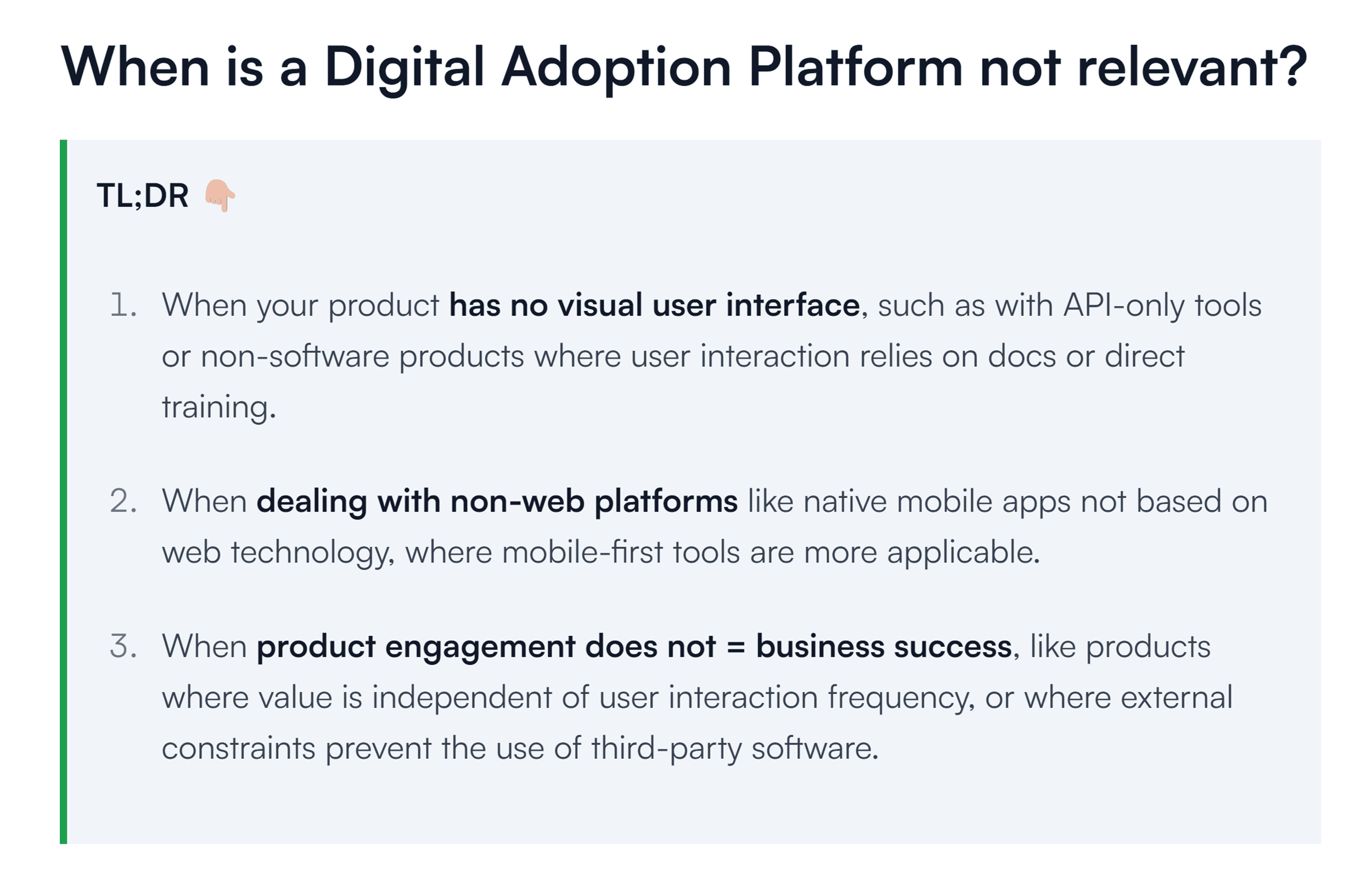Click the bold "dealing with non-web platforms" phrase

[496, 501]
